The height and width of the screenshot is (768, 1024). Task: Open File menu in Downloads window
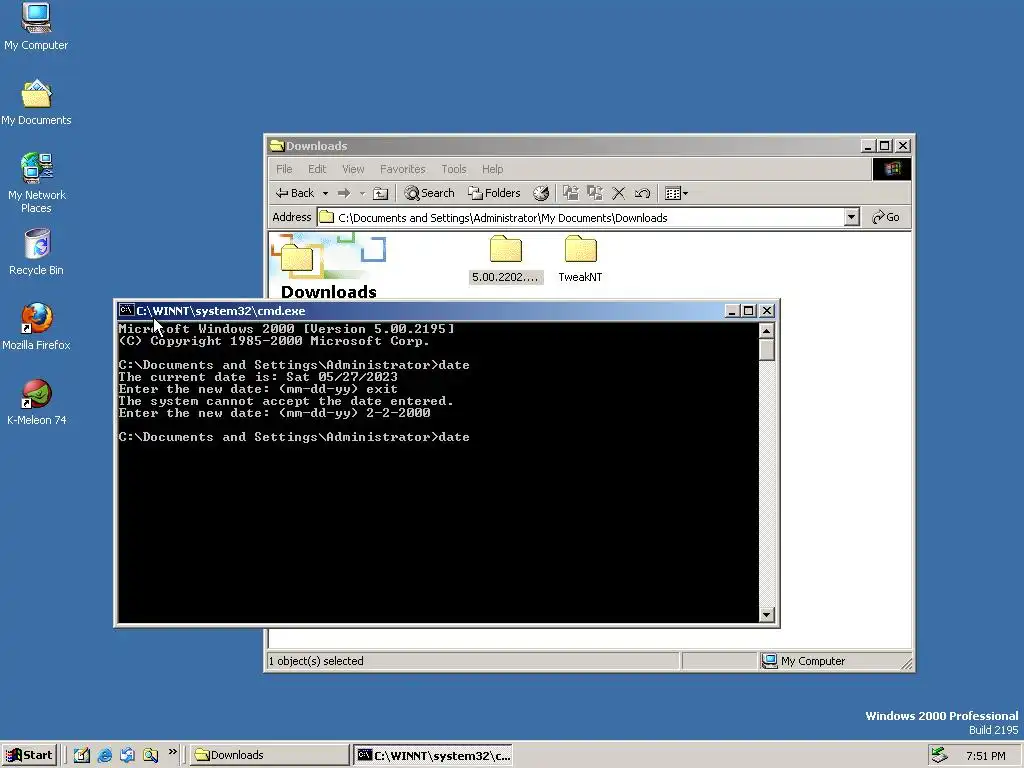pyautogui.click(x=284, y=169)
